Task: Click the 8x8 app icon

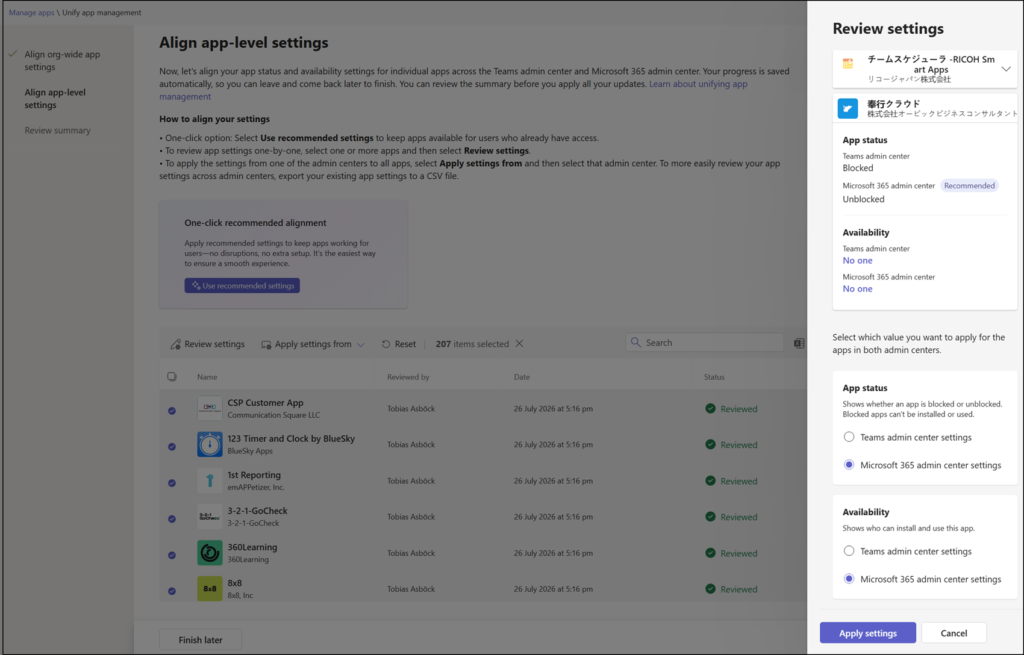Action: (x=210, y=588)
